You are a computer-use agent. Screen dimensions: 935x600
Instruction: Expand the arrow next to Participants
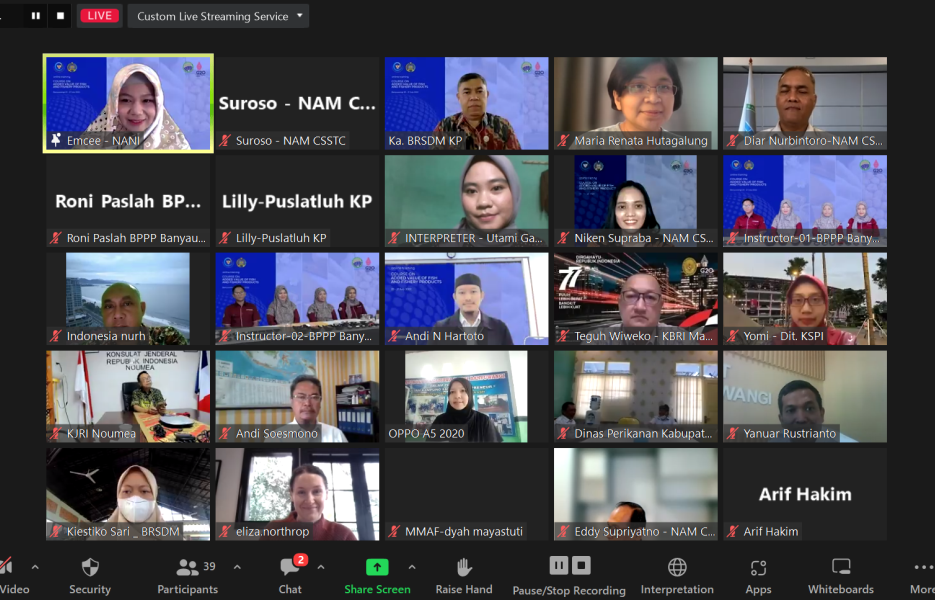click(x=237, y=567)
